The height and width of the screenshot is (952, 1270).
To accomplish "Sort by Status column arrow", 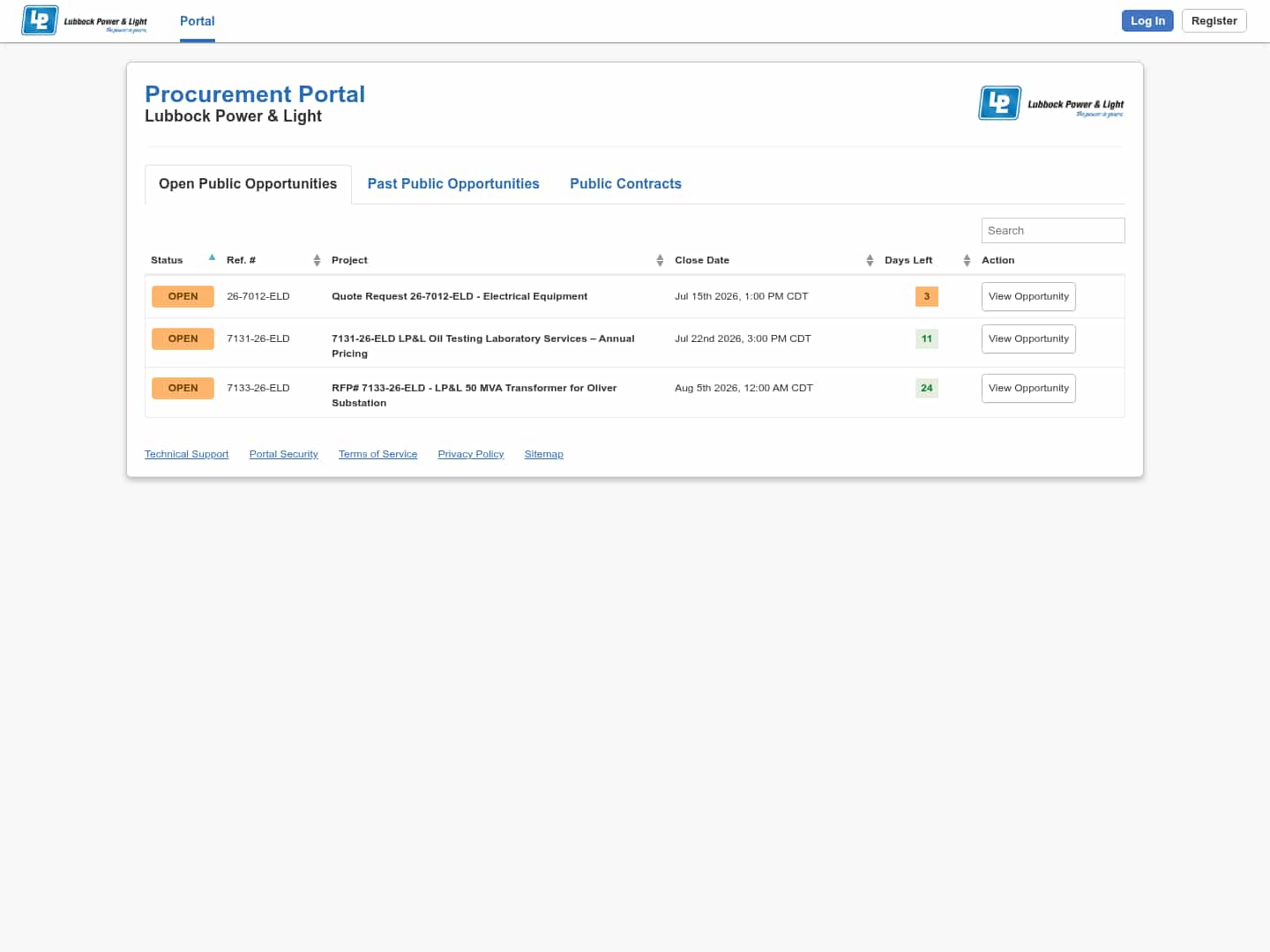I will click(x=212, y=257).
